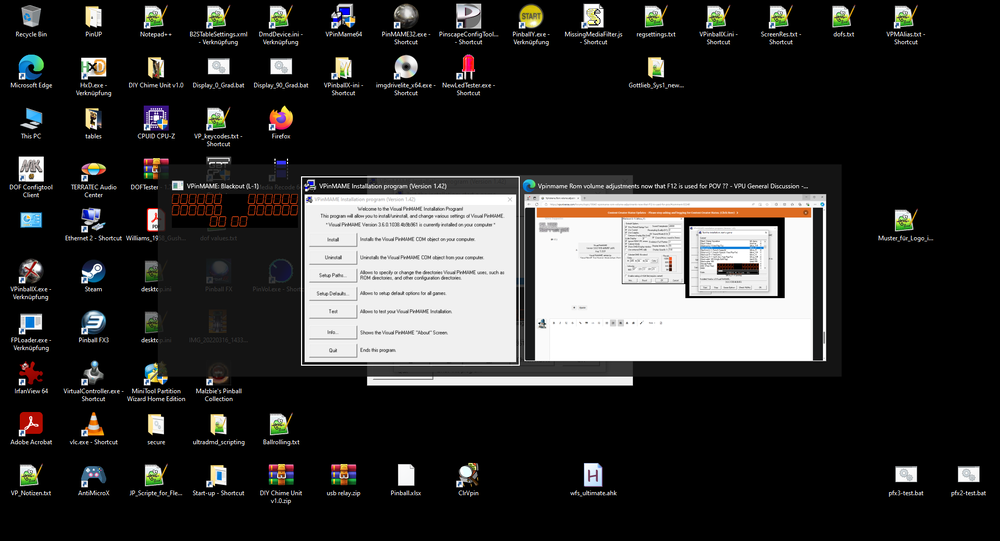Launch the Notepad++ desktop shortcut
Screen dimensions: 1000x541
point(156,17)
